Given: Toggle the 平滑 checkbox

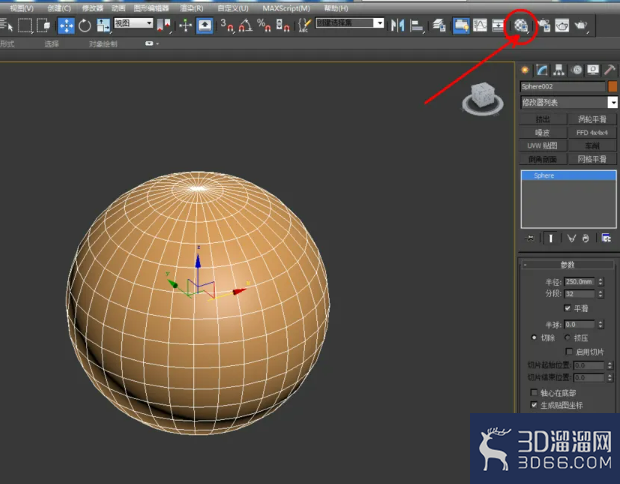Looking at the screenshot, I should click(x=568, y=308).
